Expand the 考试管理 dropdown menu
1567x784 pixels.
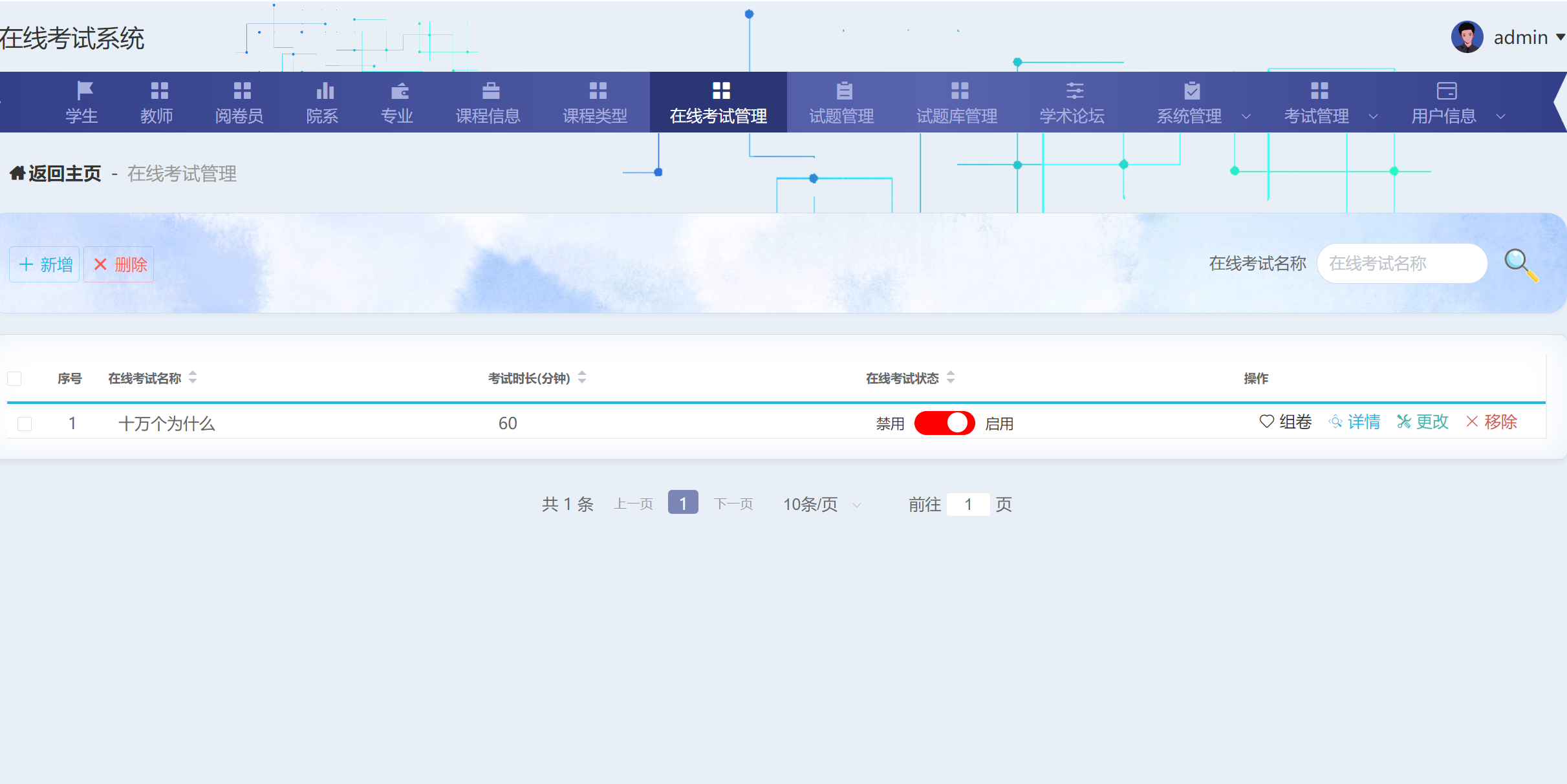[1325, 116]
